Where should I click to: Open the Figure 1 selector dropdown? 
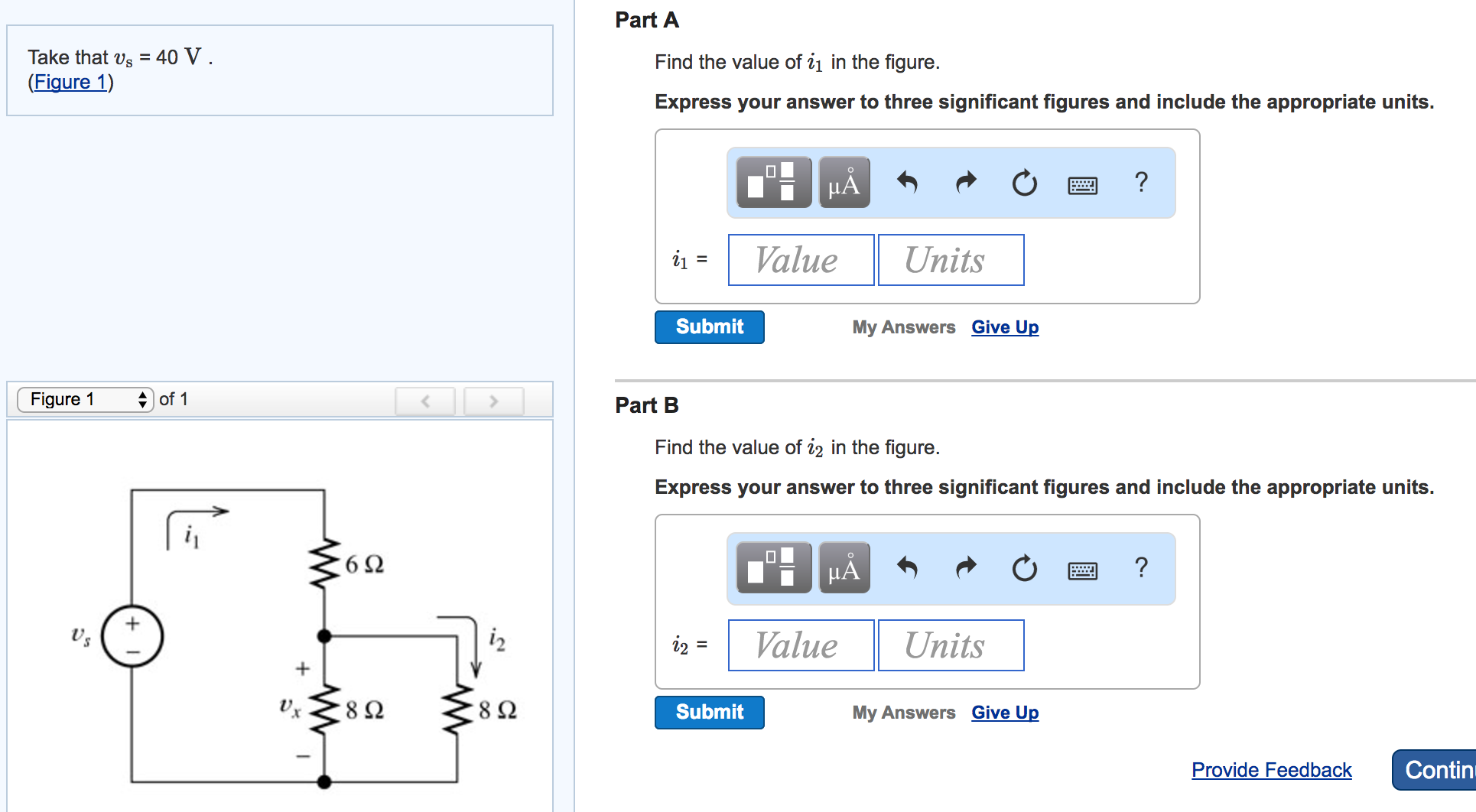[84, 398]
